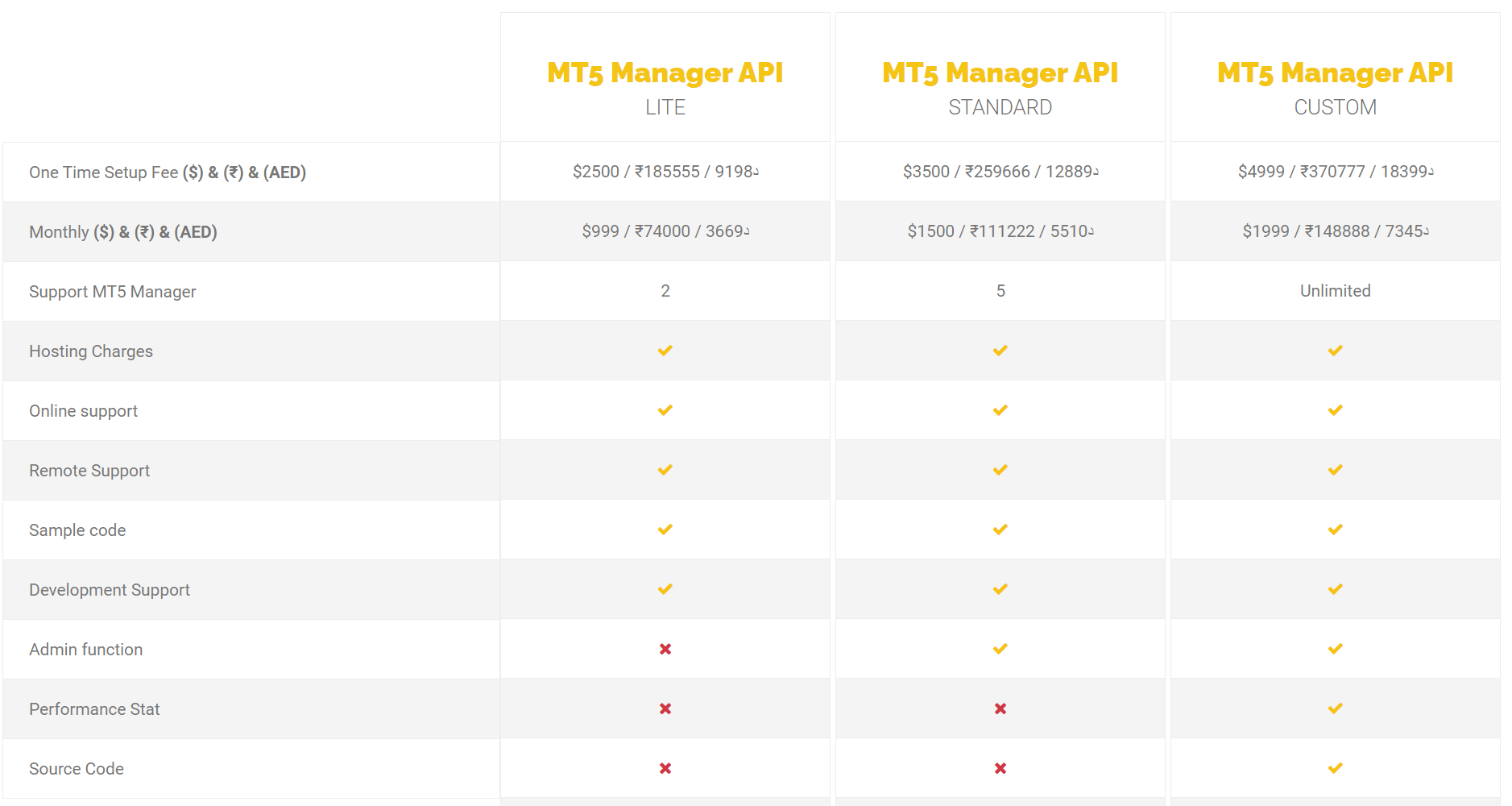1512x806 pixels.
Task: Click Admin function checkmark in Custom column
Action: tap(1335, 649)
